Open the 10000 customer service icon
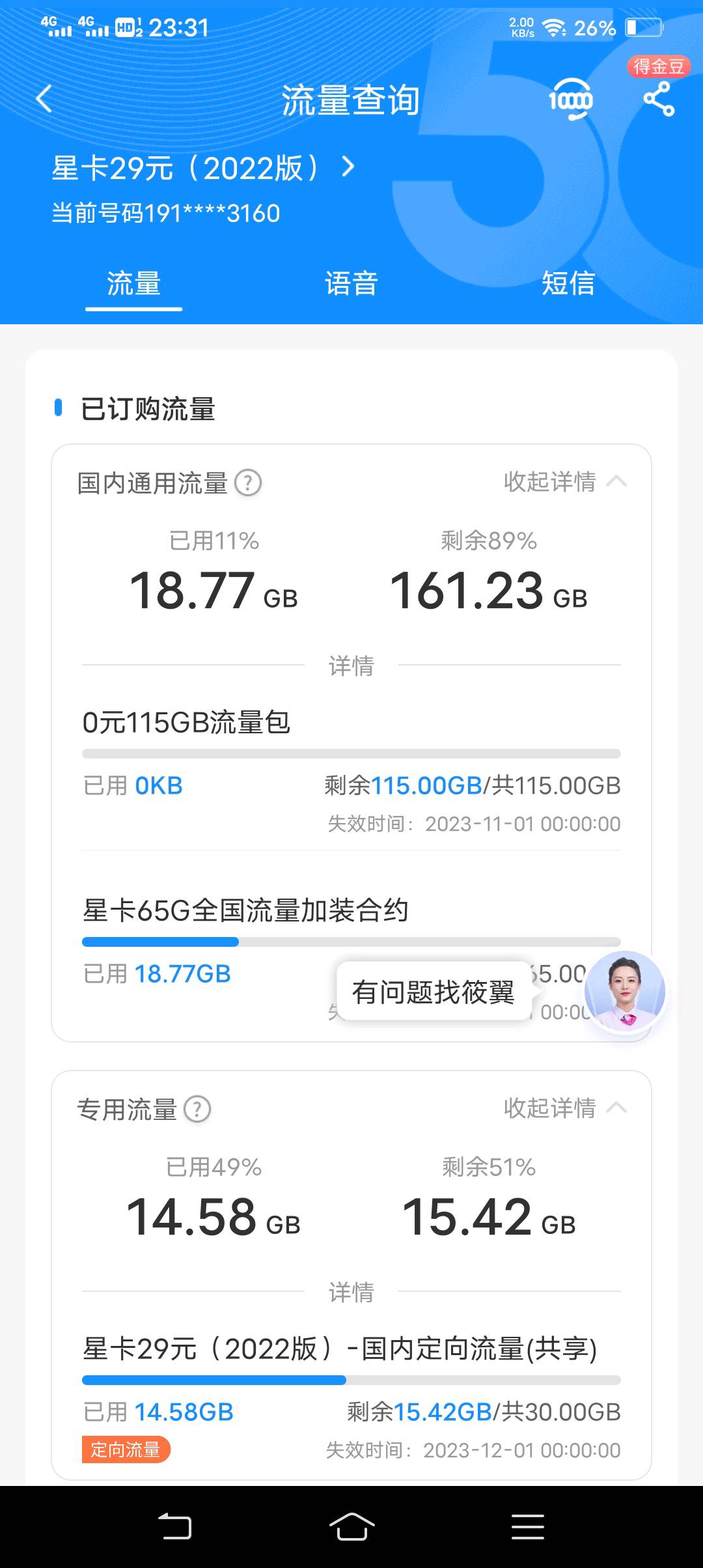This screenshot has height=1568, width=703. point(570,100)
